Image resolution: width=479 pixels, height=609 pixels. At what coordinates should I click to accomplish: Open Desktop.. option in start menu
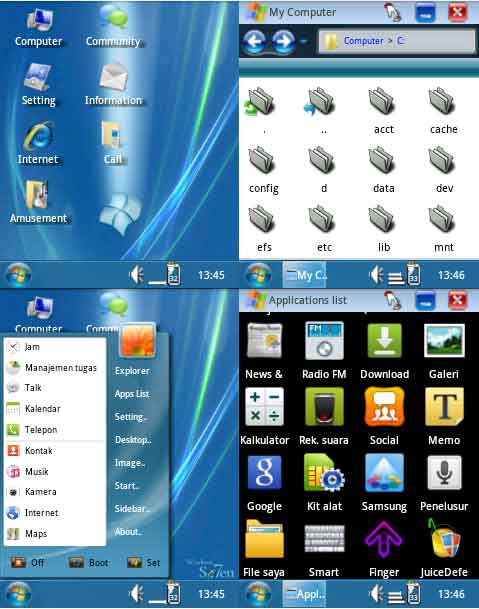click(x=133, y=440)
